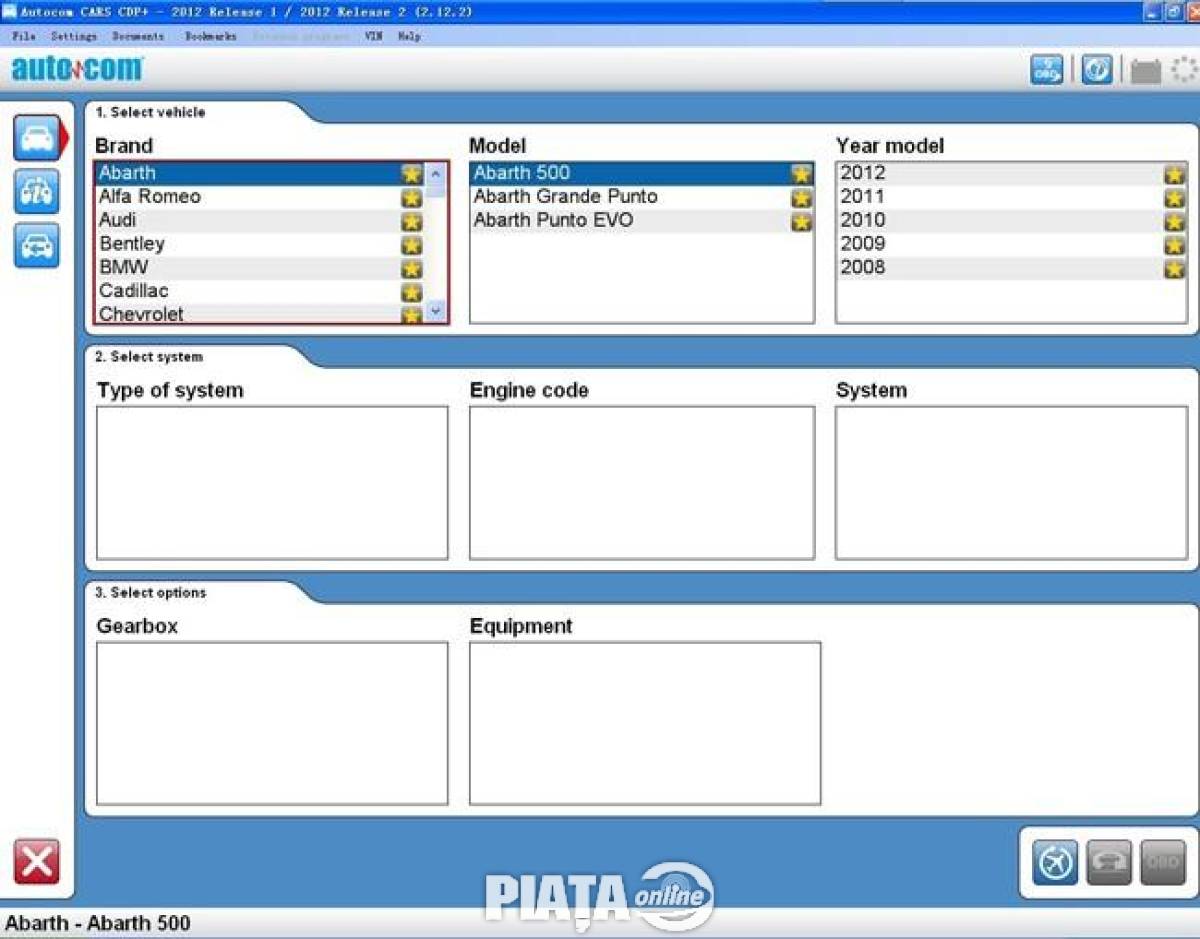Select Audi in the Brand list
The height and width of the screenshot is (939, 1200).
point(260,220)
